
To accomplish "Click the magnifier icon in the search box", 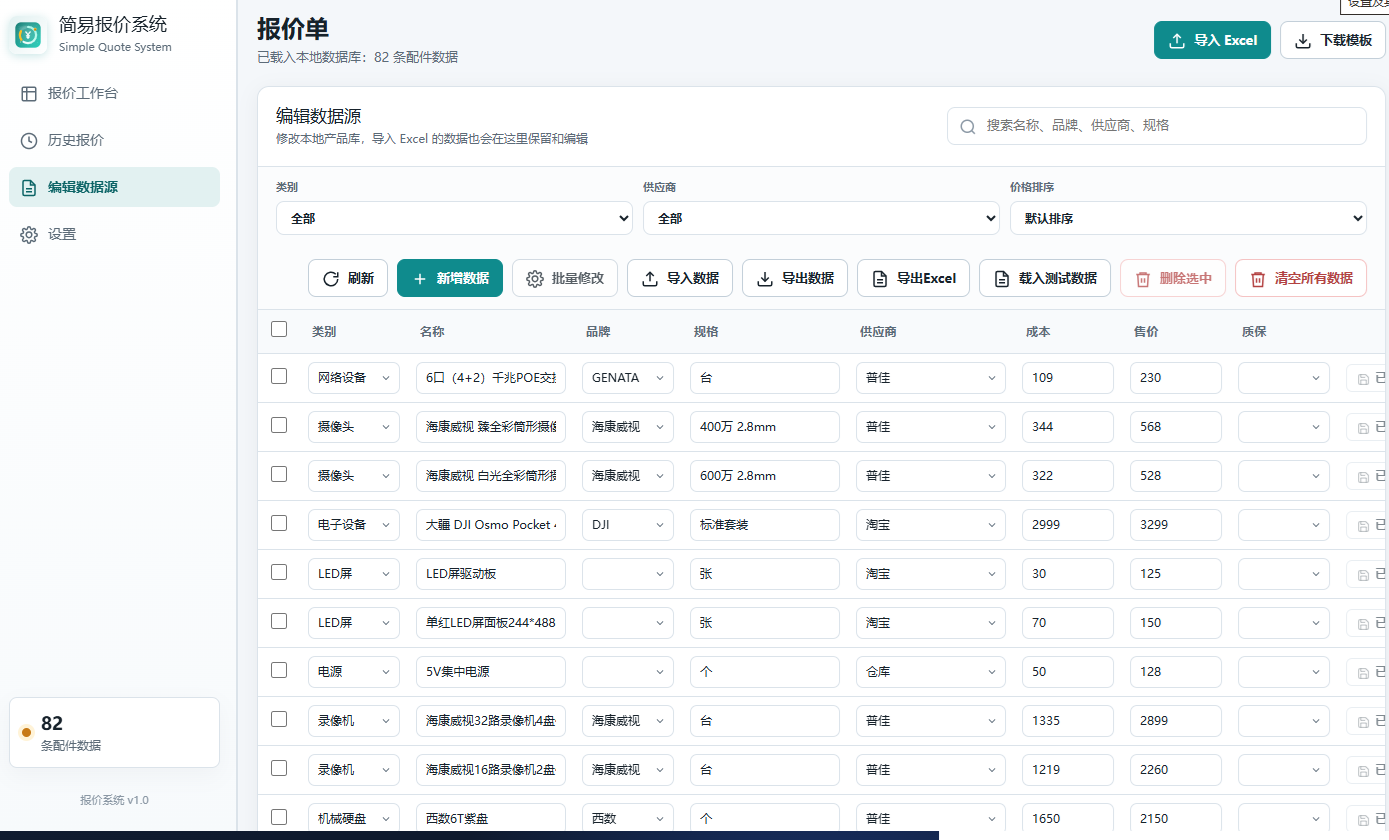I will click(967, 126).
